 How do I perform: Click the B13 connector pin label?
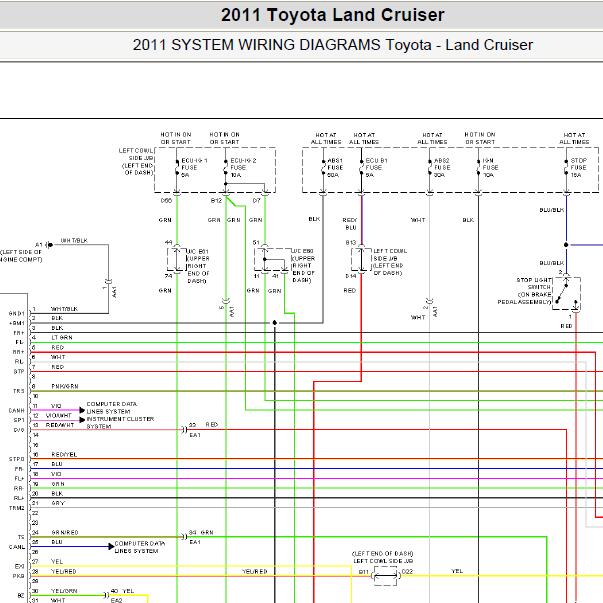(351, 243)
